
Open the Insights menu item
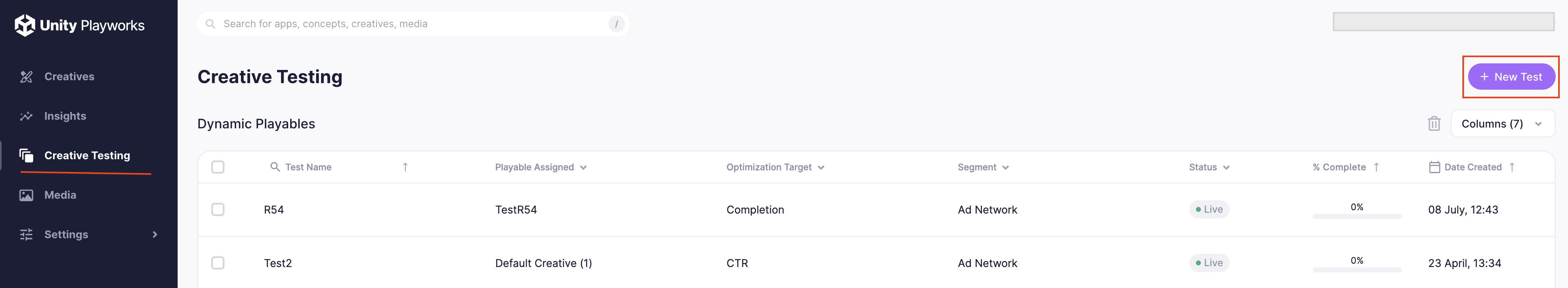pos(65,116)
